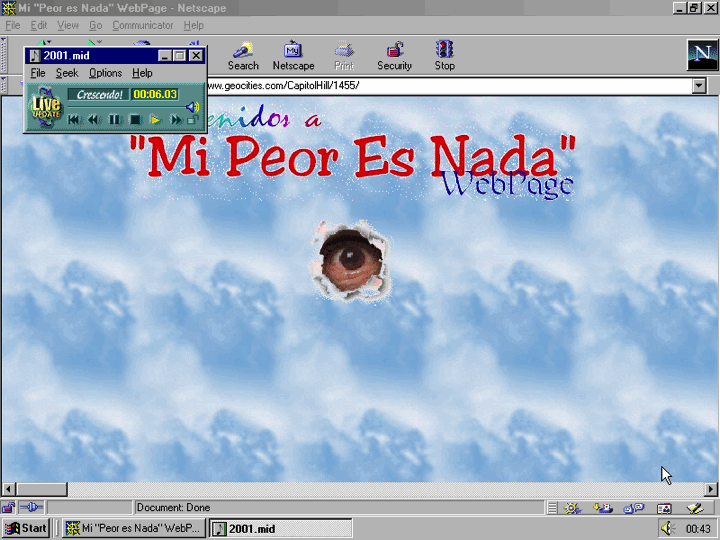
Task: Click the Search toolbar icon
Action: pyautogui.click(x=243, y=55)
